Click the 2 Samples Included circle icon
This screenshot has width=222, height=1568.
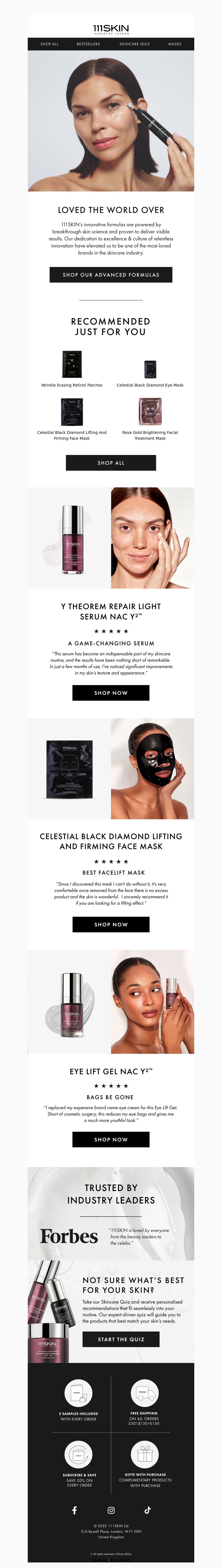click(x=79, y=1393)
